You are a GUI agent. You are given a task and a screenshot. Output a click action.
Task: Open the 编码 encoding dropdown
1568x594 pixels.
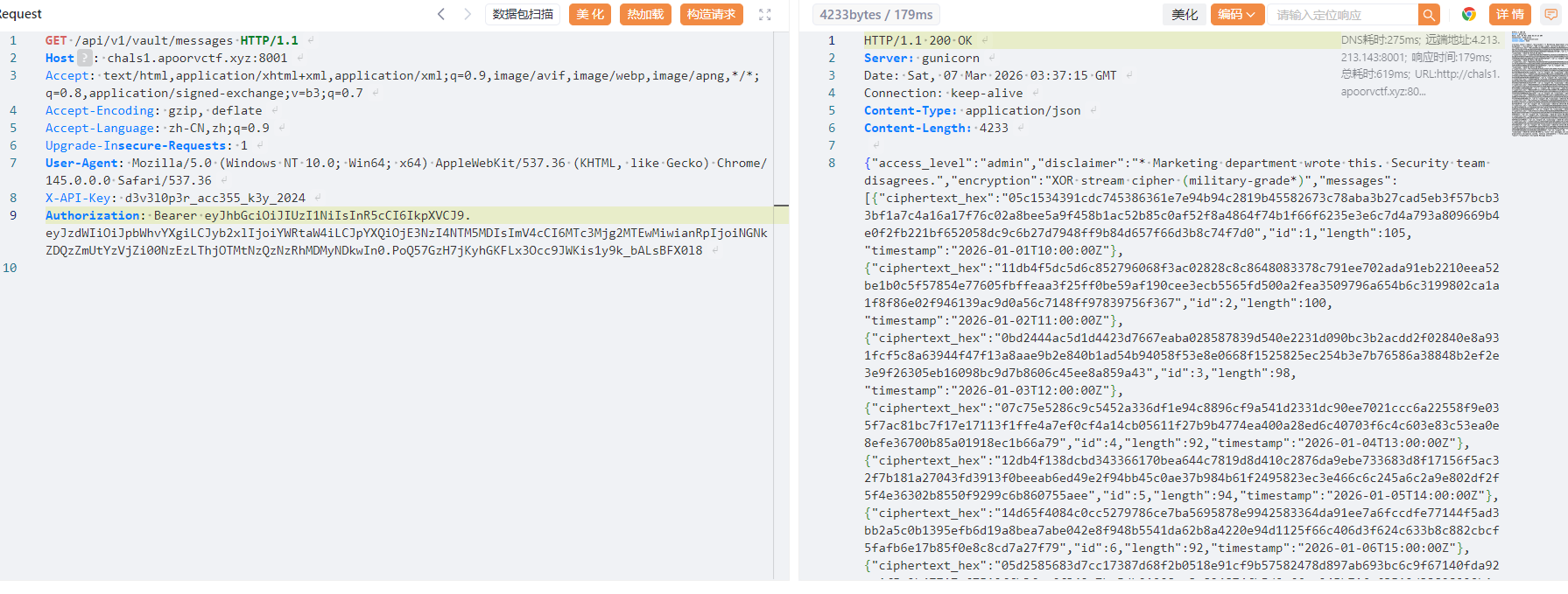[1236, 14]
